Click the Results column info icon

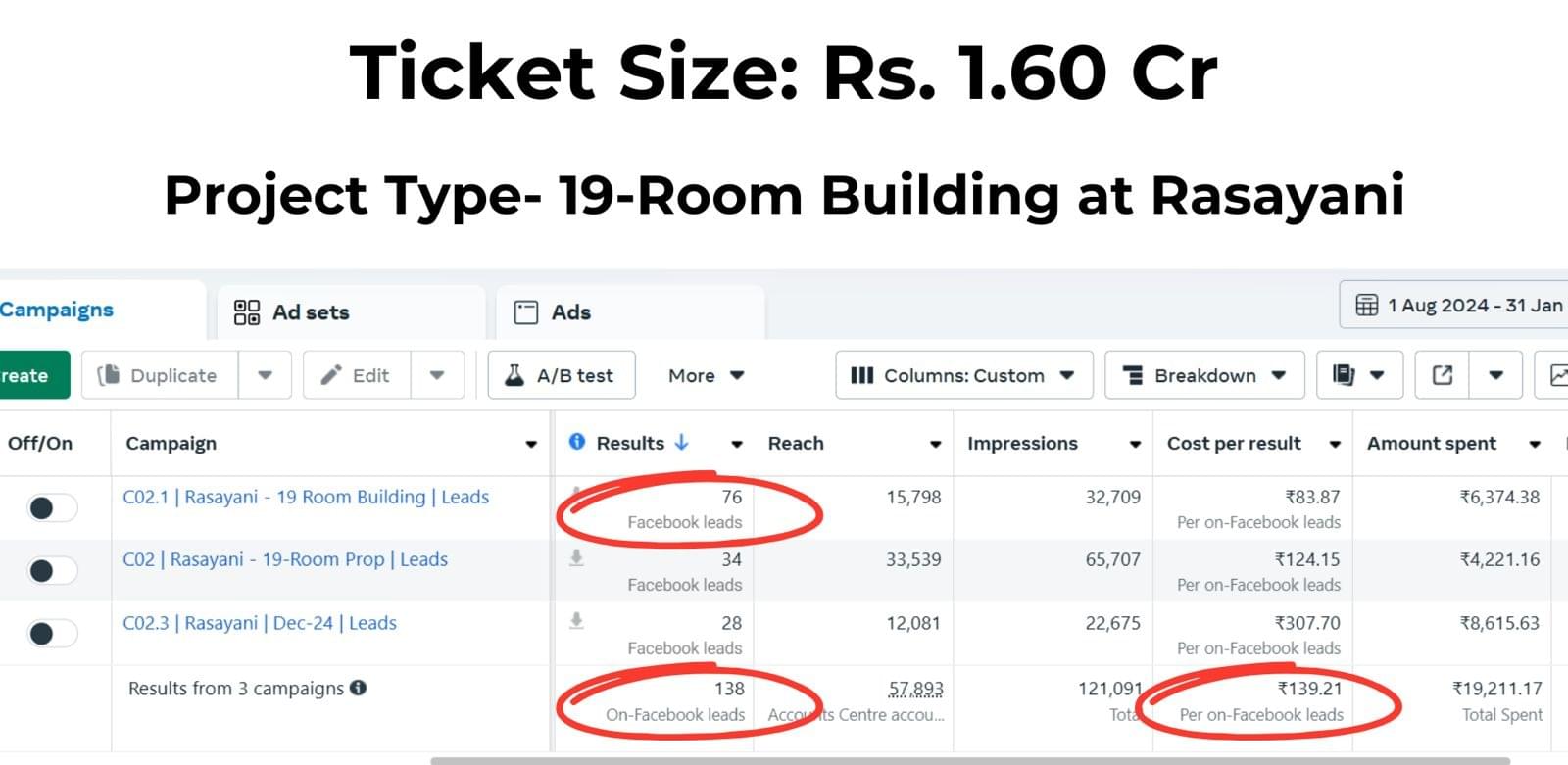(577, 442)
